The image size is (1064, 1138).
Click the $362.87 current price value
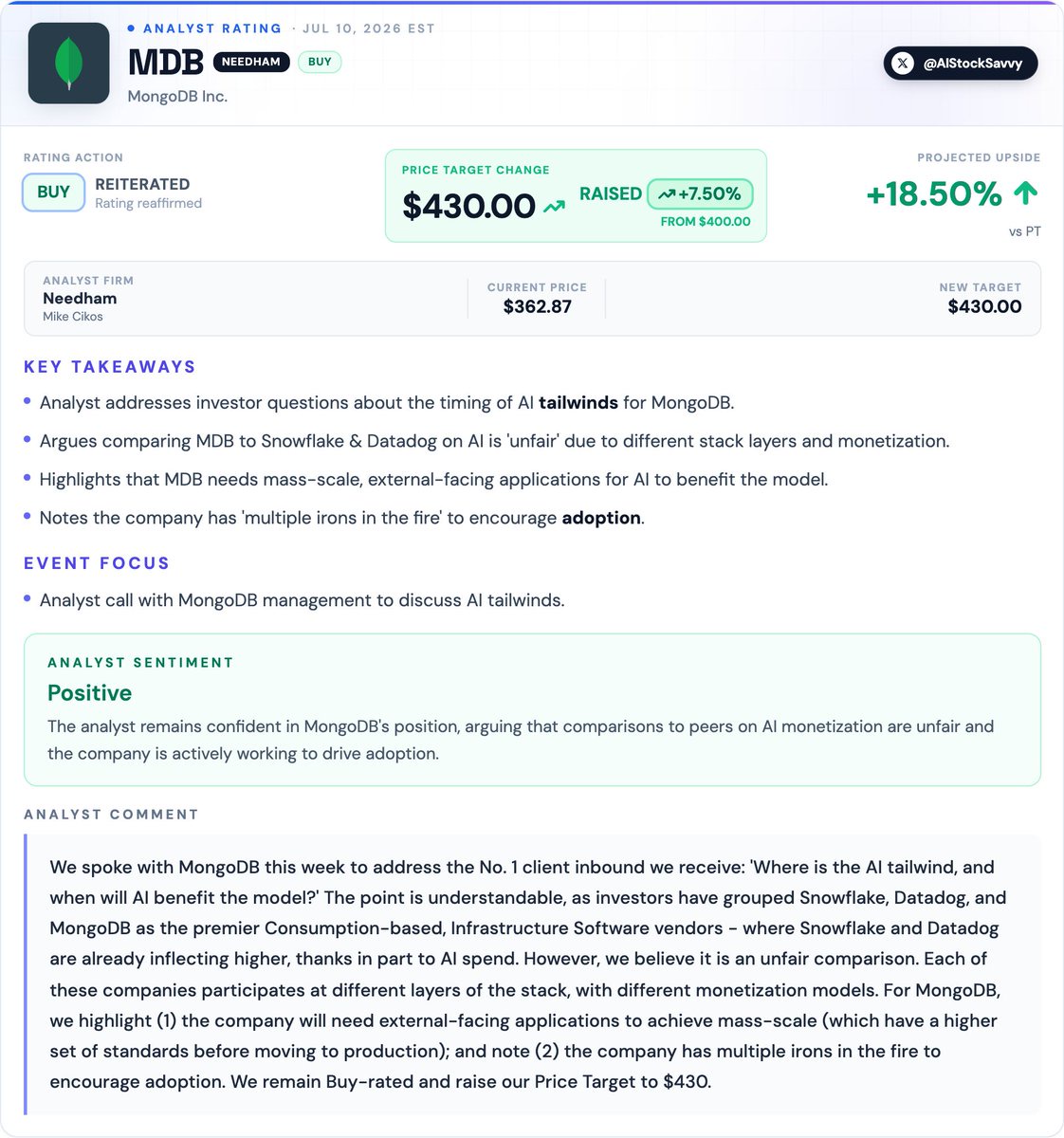(538, 306)
